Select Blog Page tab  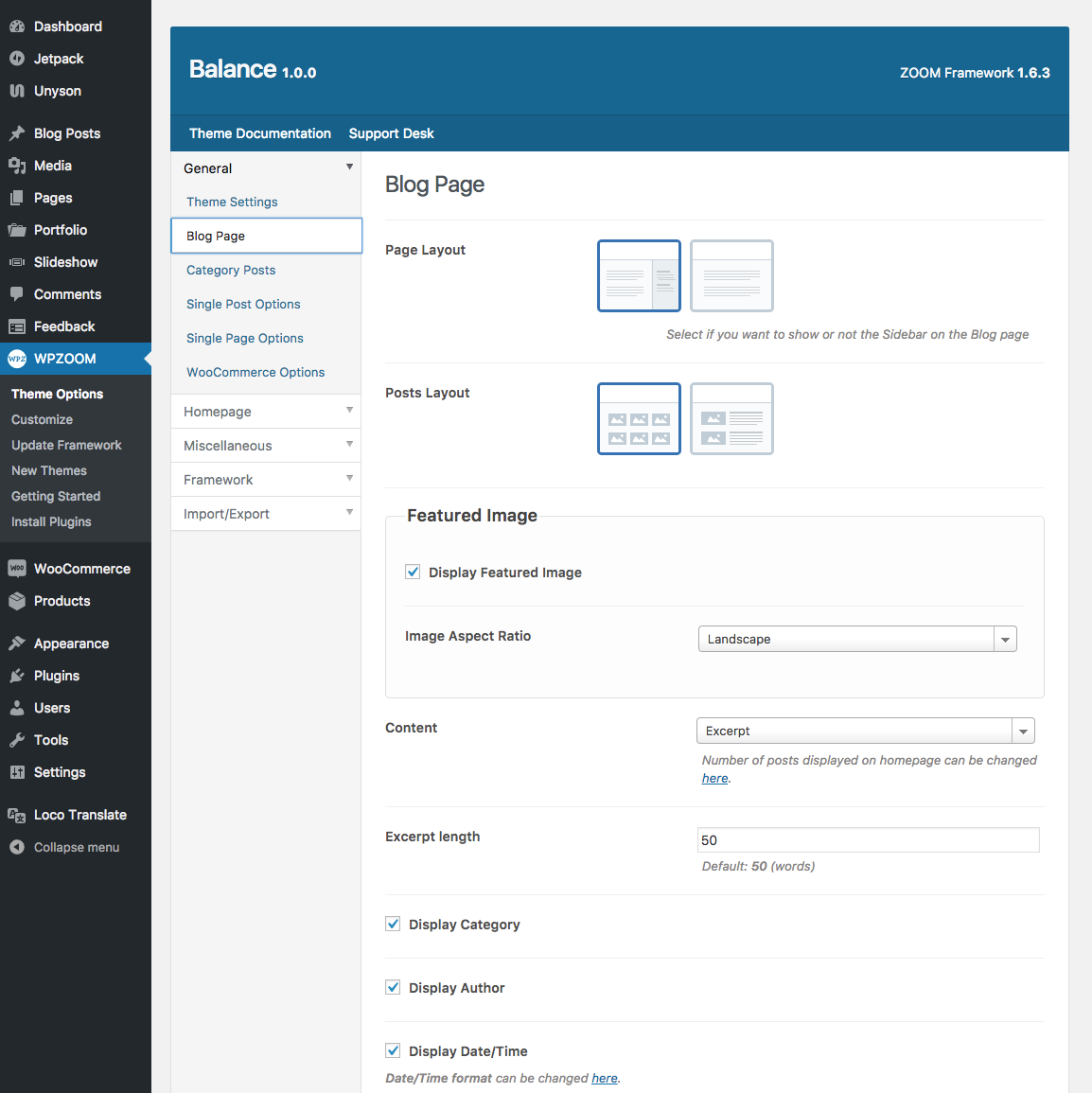click(x=266, y=236)
